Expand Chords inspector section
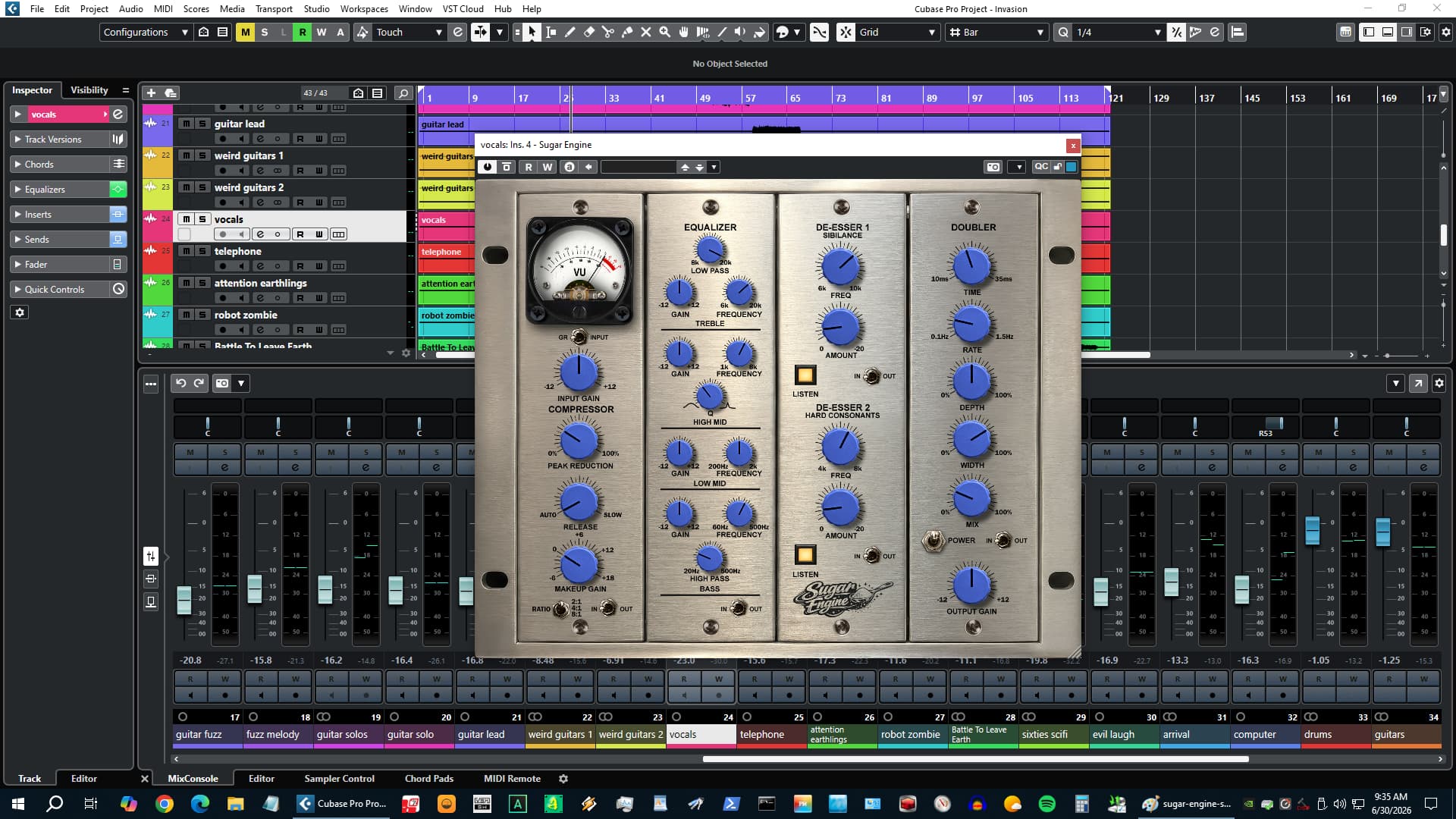This screenshot has width=1456, height=819. point(59,164)
